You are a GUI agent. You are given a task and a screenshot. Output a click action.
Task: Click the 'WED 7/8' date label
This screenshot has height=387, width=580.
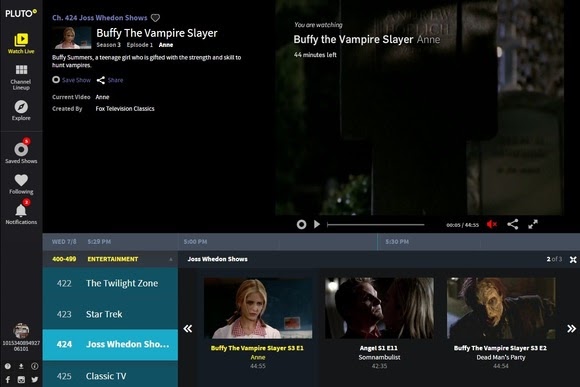click(64, 242)
